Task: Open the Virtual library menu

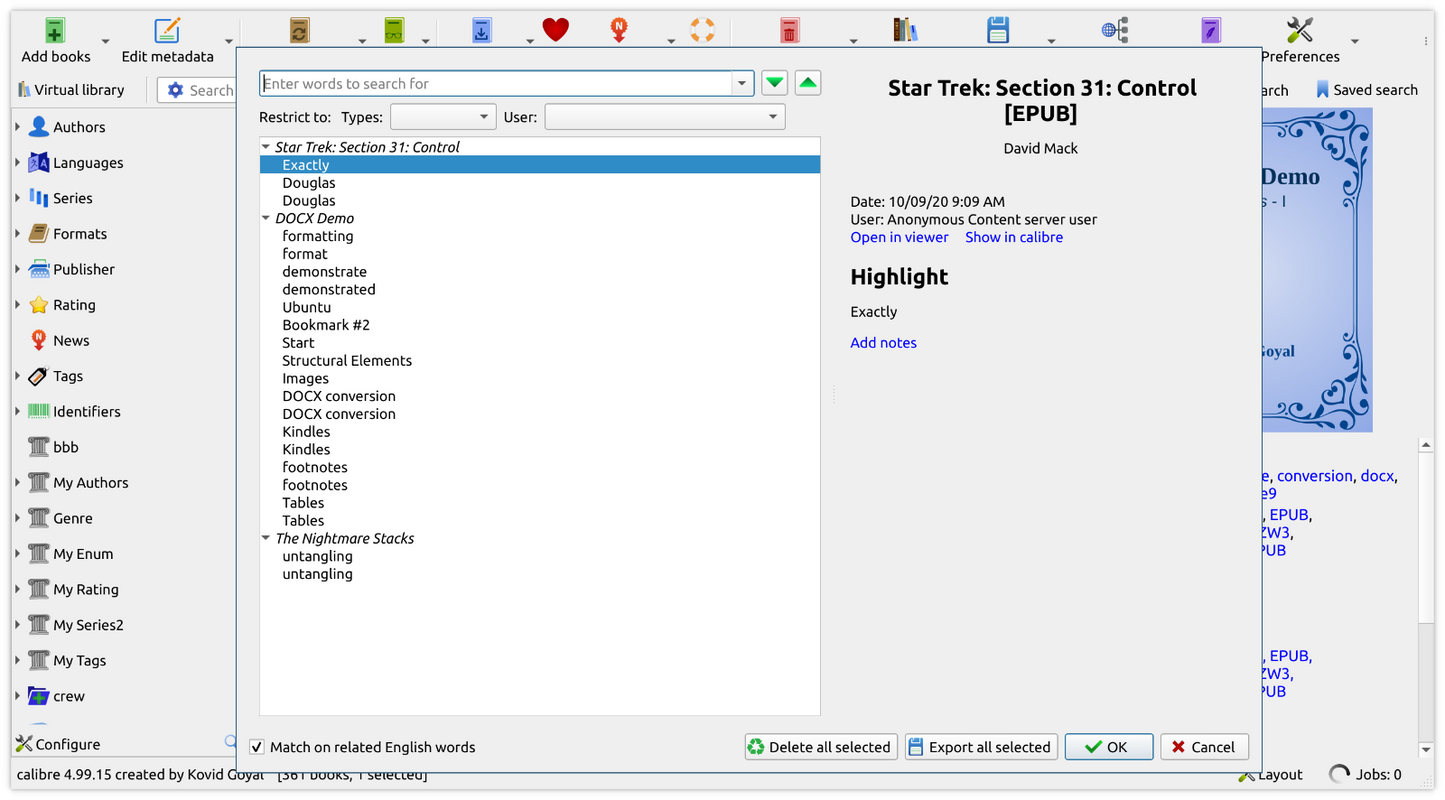Action: coord(74,89)
